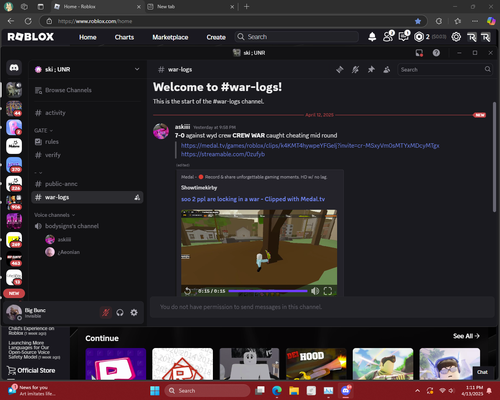
Task: Open Discord user settings gear
Action: 134,313
